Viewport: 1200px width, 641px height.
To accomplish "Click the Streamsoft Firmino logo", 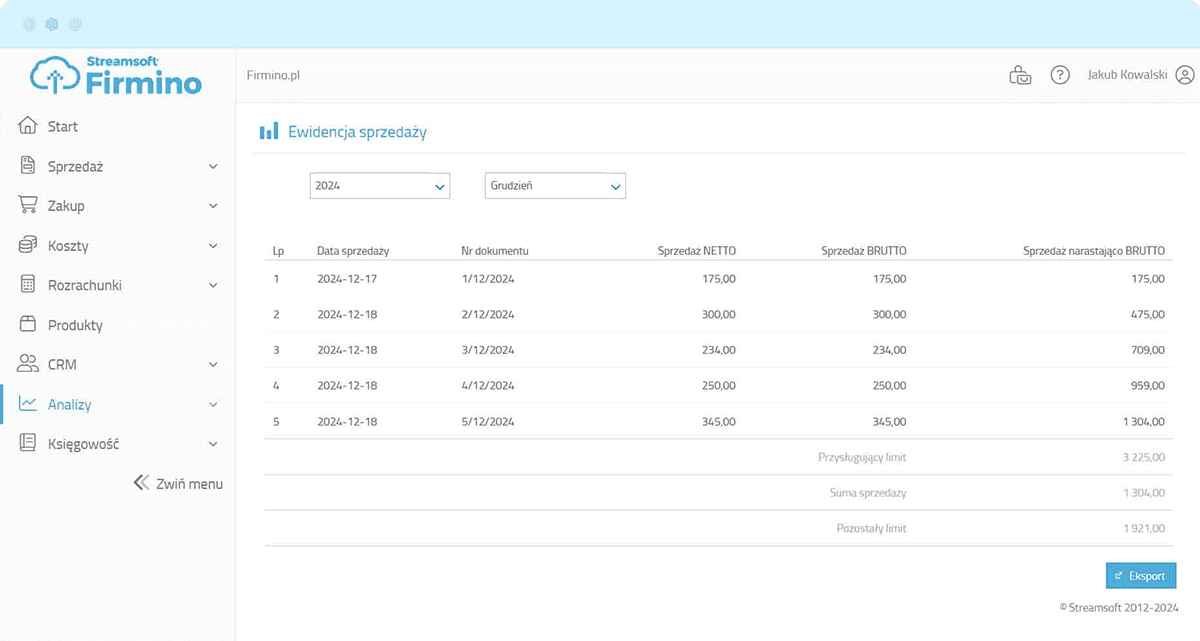I will point(115,76).
